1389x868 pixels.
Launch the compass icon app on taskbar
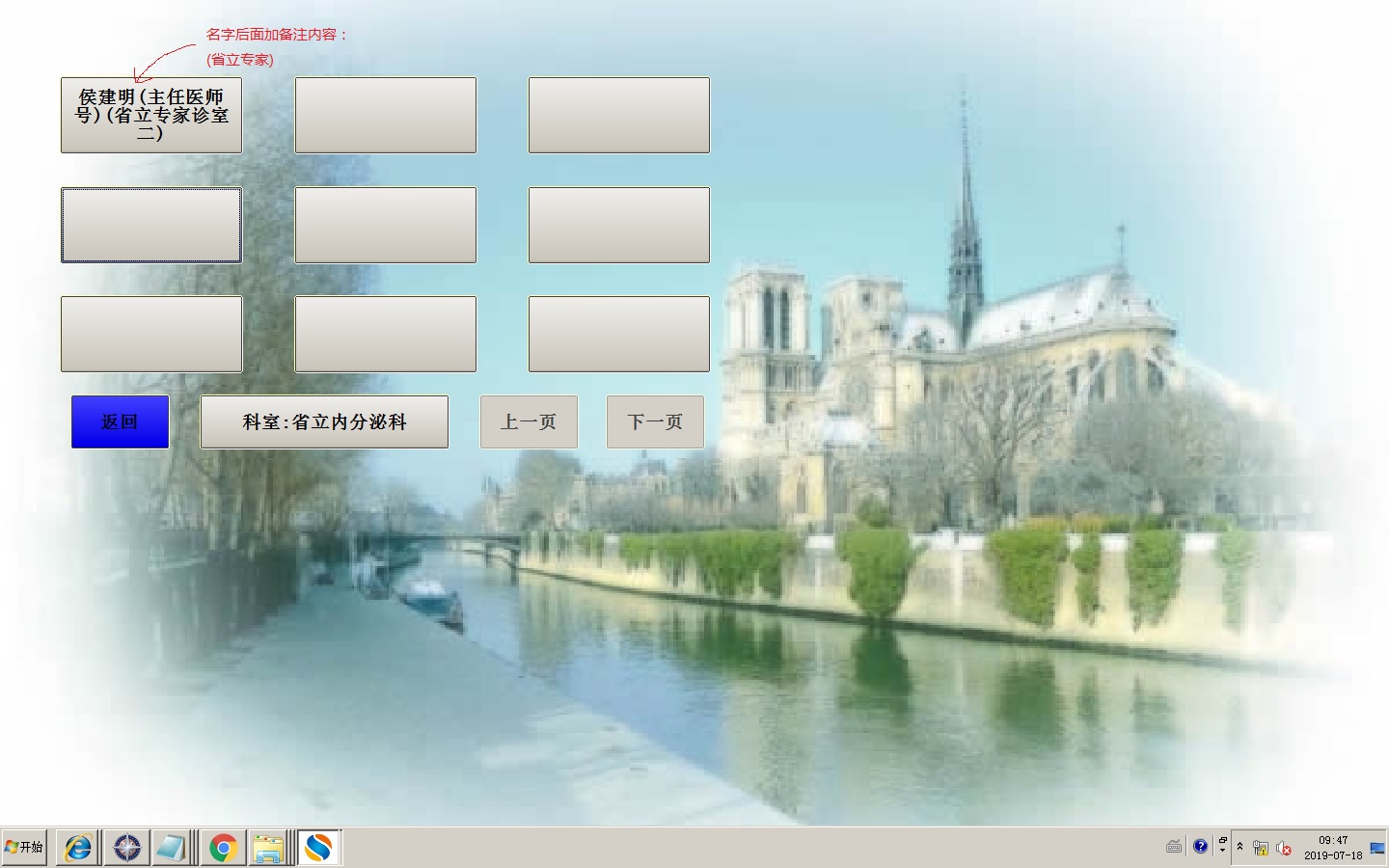pyautogui.click(x=126, y=848)
